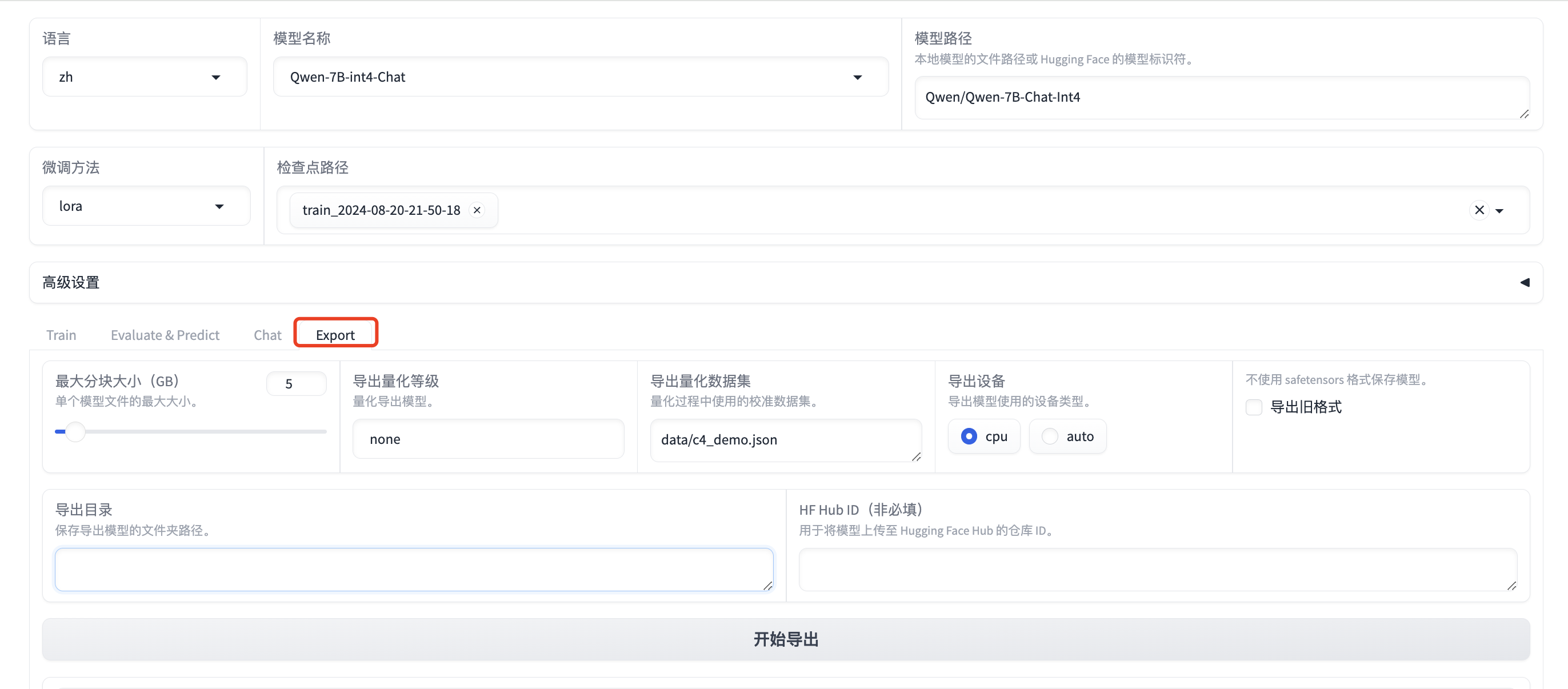Open the Evaluate & Predict tab

point(165,335)
